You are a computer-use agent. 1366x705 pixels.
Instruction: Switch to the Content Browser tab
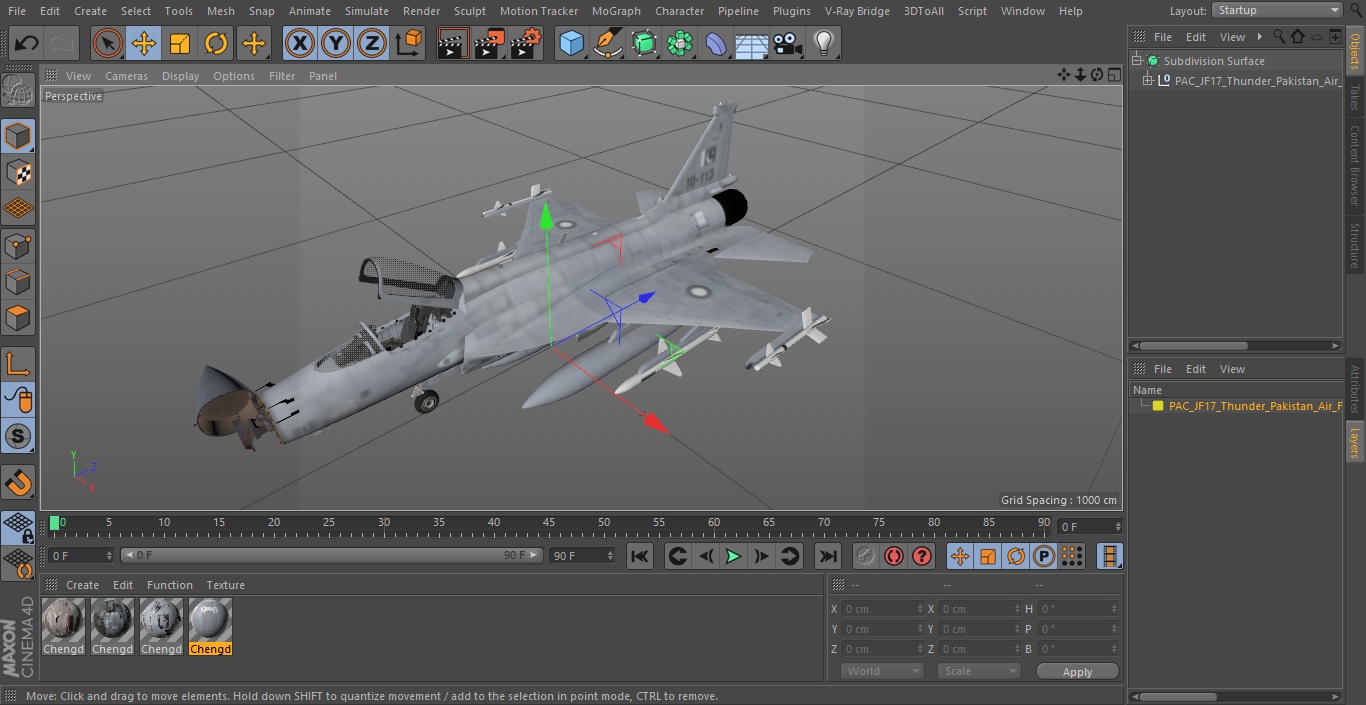pyautogui.click(x=1354, y=165)
